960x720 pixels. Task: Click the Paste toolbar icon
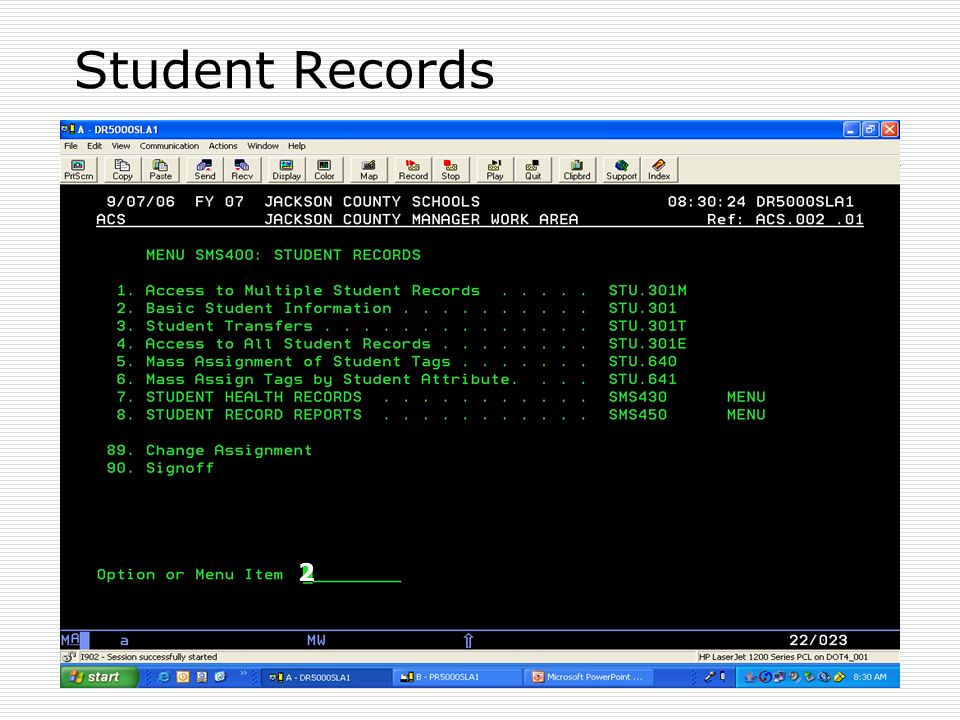point(160,170)
